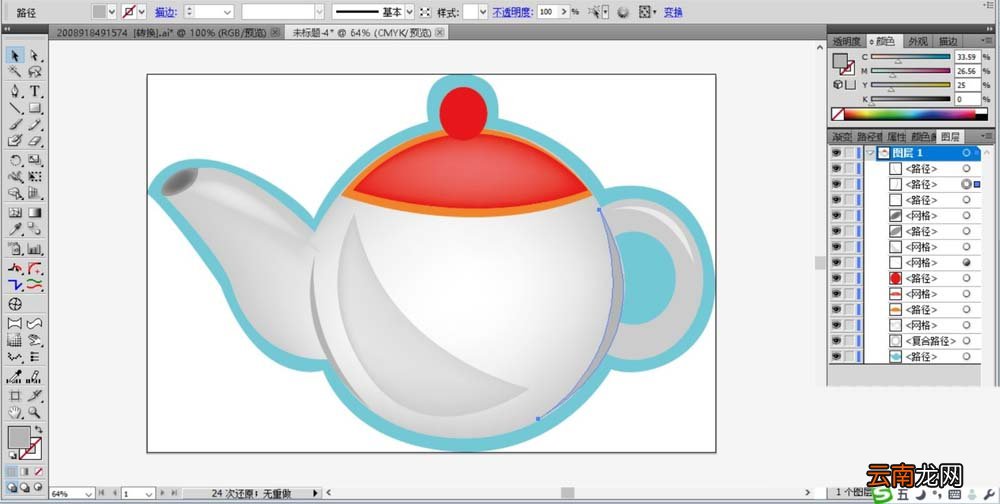Viewport: 1000px width, 504px height.
Task: Open the stroke weight dropdown
Action: point(227,11)
